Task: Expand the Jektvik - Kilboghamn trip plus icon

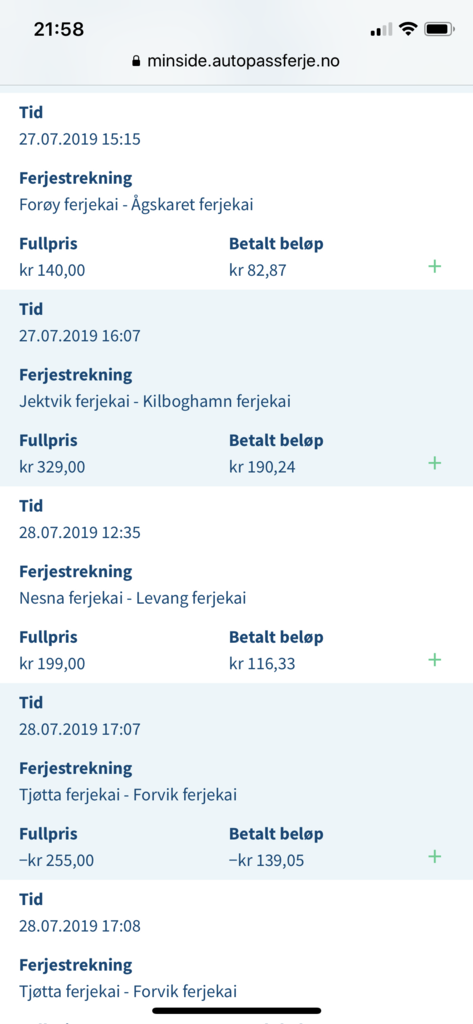Action: [434, 463]
